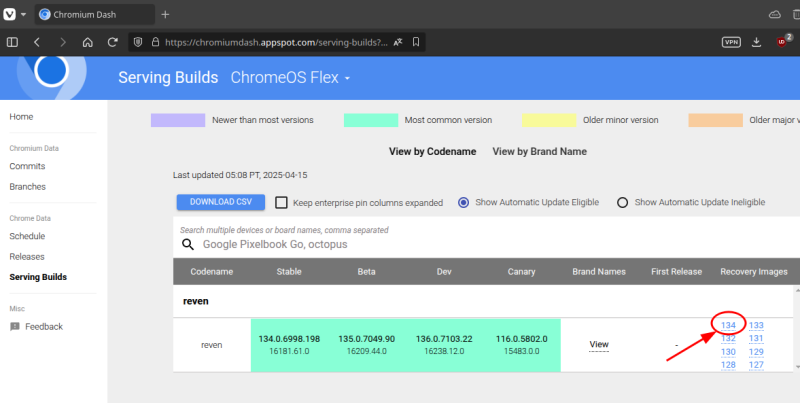Open Releases in the sidebar
This screenshot has height=403, width=800.
27,257
